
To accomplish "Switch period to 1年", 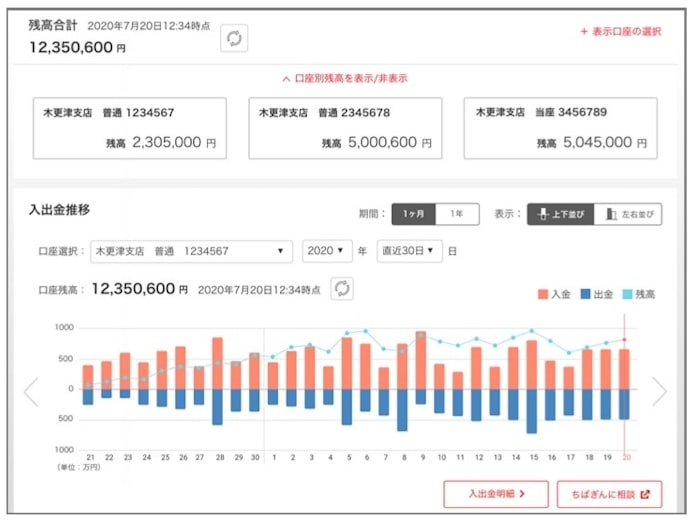I will tap(457, 214).
